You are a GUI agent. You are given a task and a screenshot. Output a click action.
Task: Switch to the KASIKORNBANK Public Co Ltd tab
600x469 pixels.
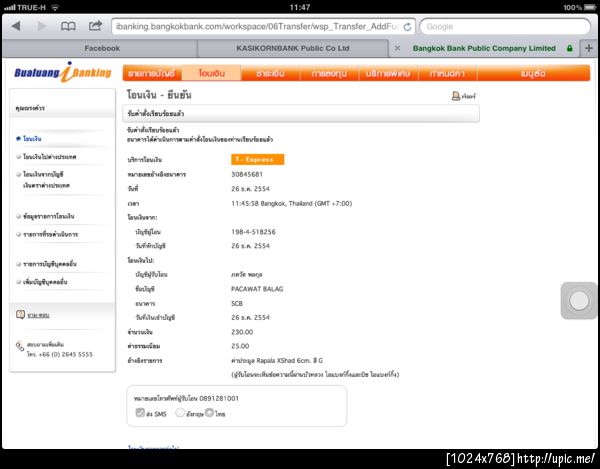[293, 49]
